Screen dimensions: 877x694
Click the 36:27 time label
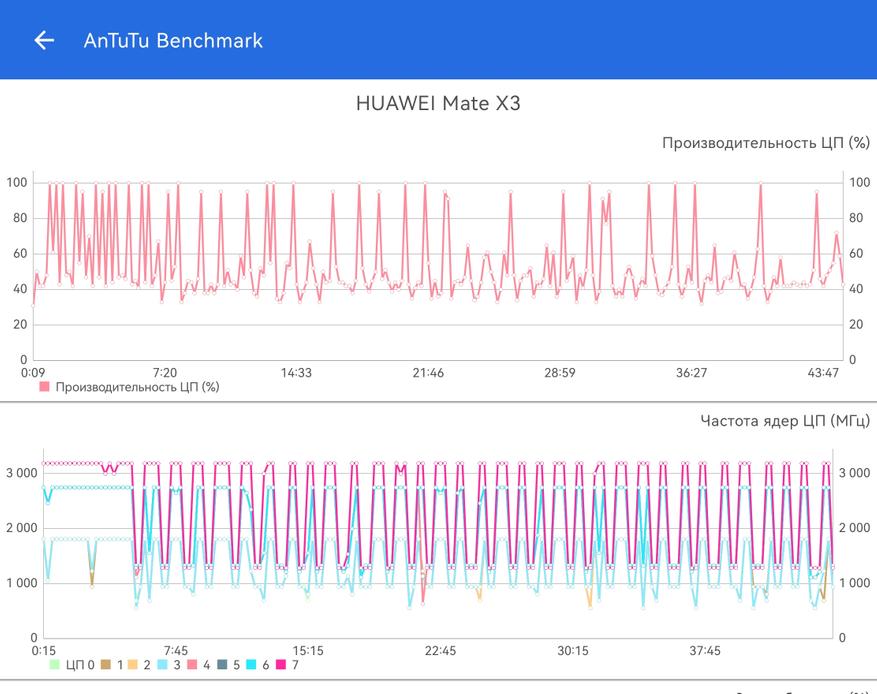(691, 372)
